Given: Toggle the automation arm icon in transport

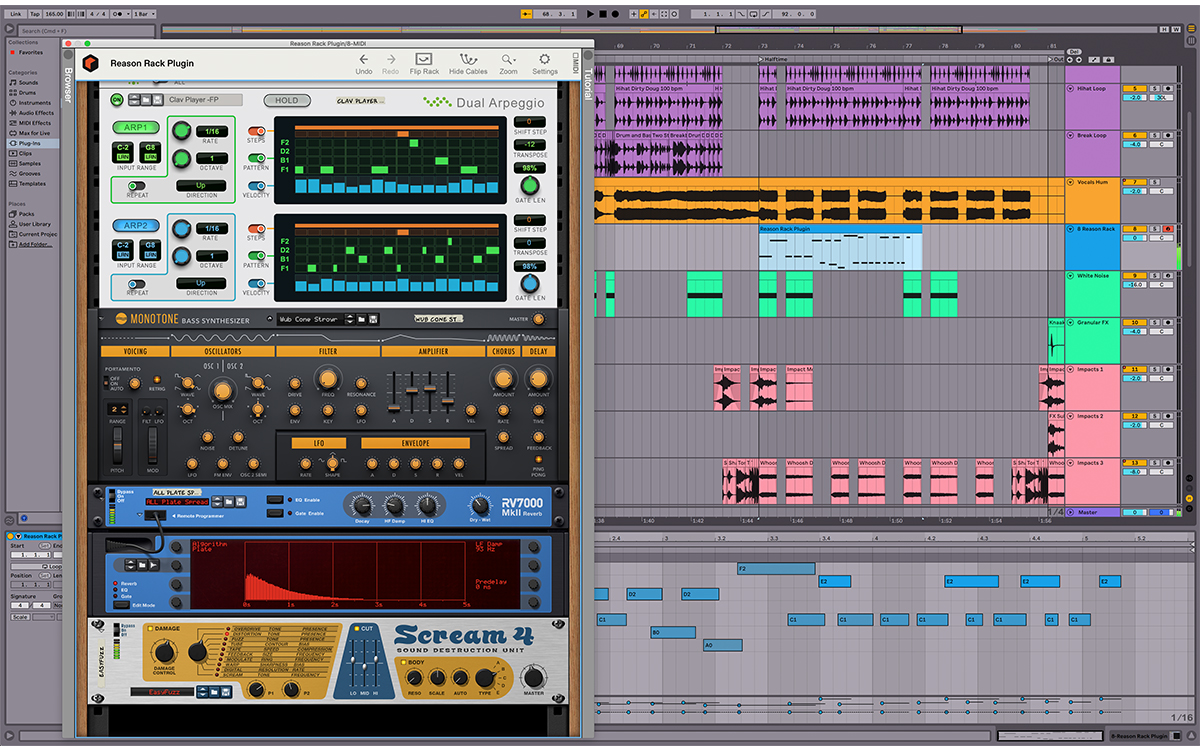Looking at the screenshot, I should [x=645, y=14].
